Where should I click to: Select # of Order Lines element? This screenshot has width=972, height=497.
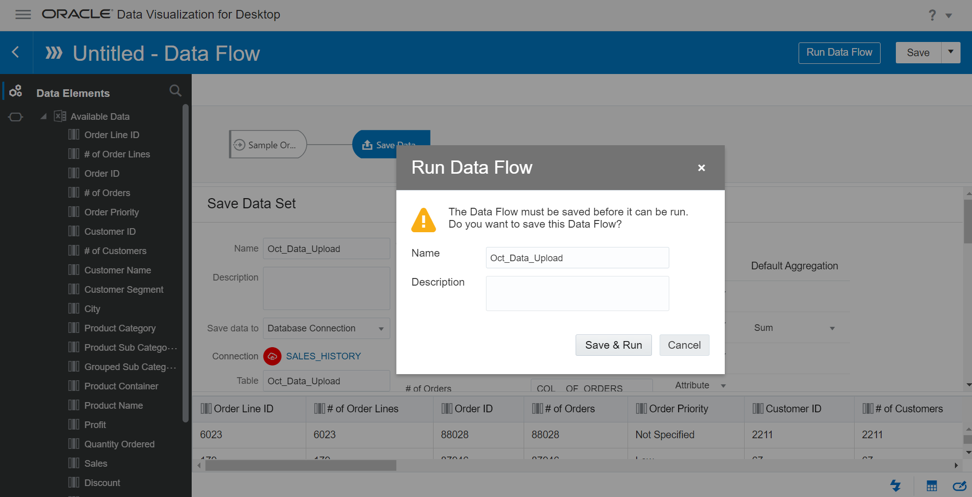[x=117, y=154]
